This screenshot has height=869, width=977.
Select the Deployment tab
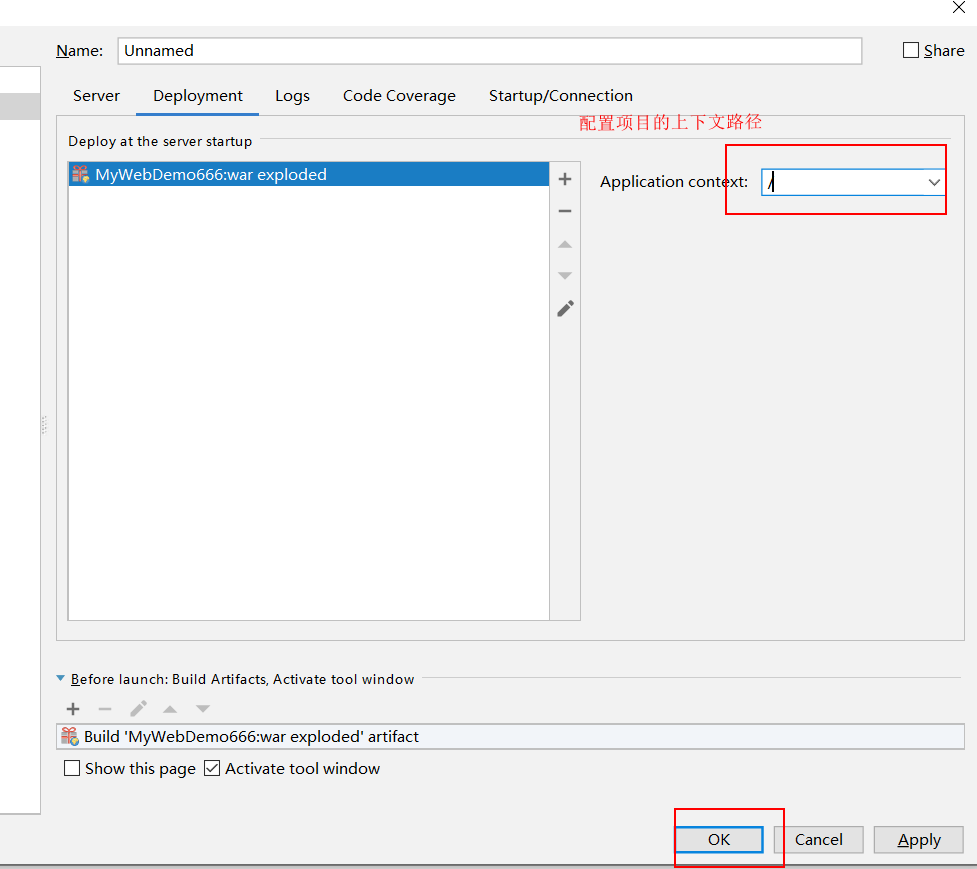point(198,96)
